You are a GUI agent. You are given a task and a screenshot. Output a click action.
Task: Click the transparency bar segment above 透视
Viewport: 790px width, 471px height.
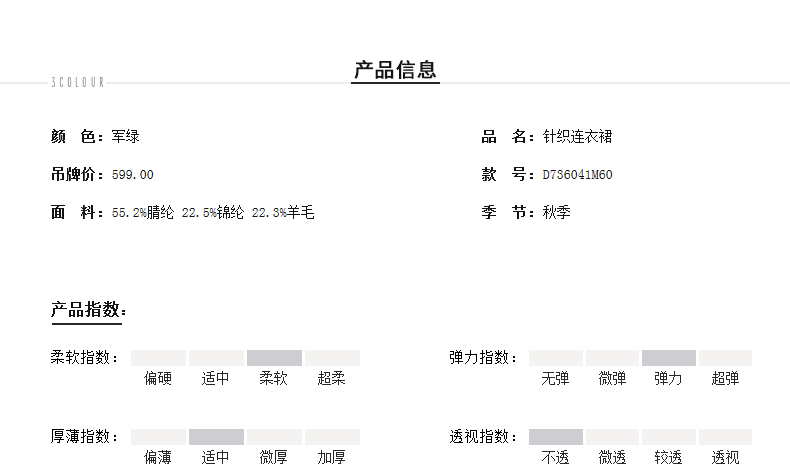[x=725, y=437]
